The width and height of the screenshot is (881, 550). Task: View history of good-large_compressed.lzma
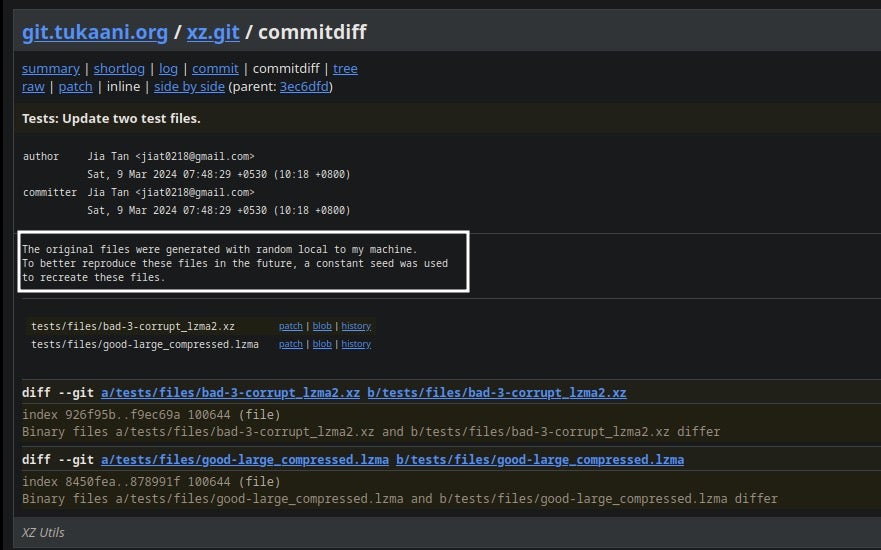pyautogui.click(x=356, y=344)
